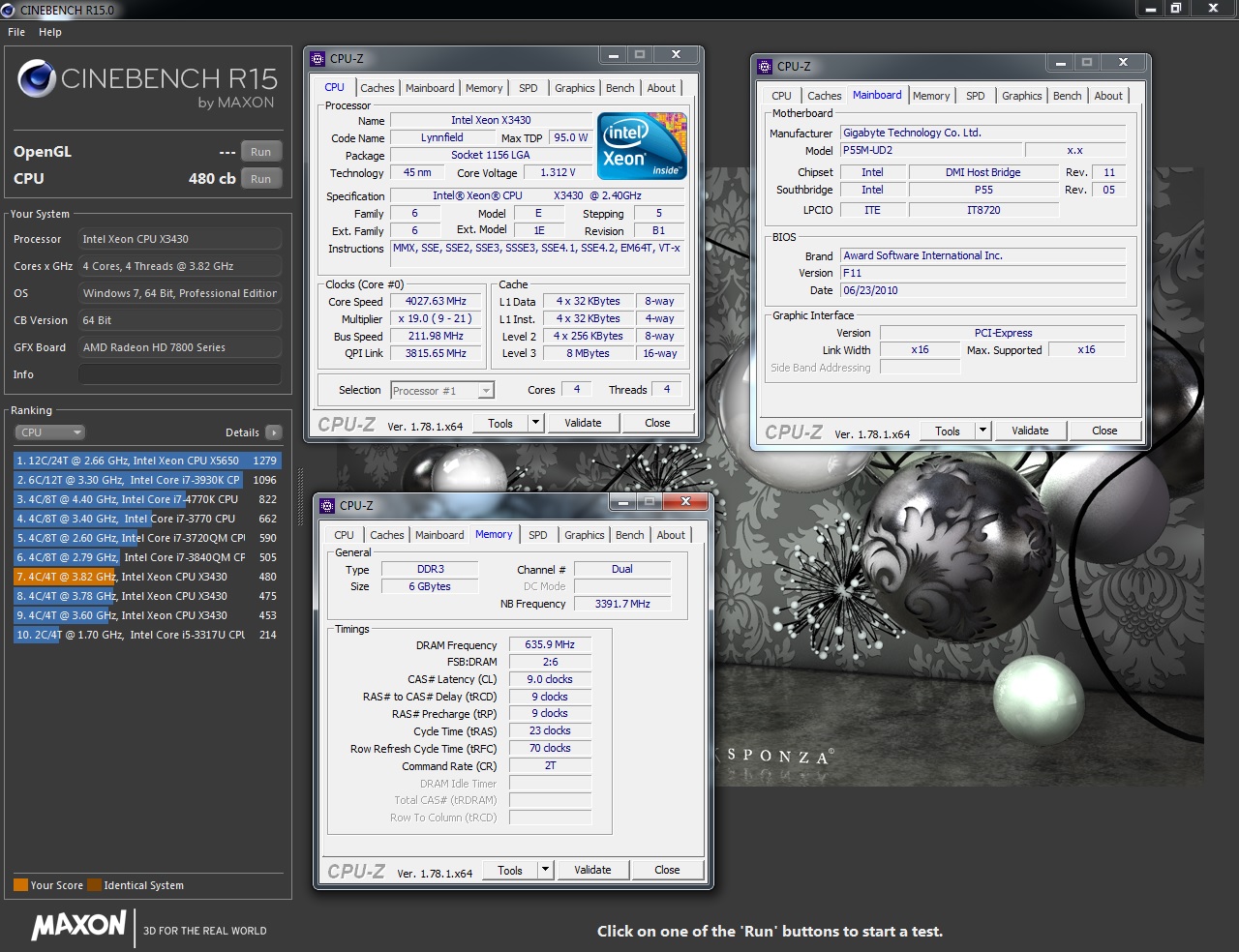Screen dimensions: 1239x952
Task: Run the CPU benchmark test
Action: [260, 179]
